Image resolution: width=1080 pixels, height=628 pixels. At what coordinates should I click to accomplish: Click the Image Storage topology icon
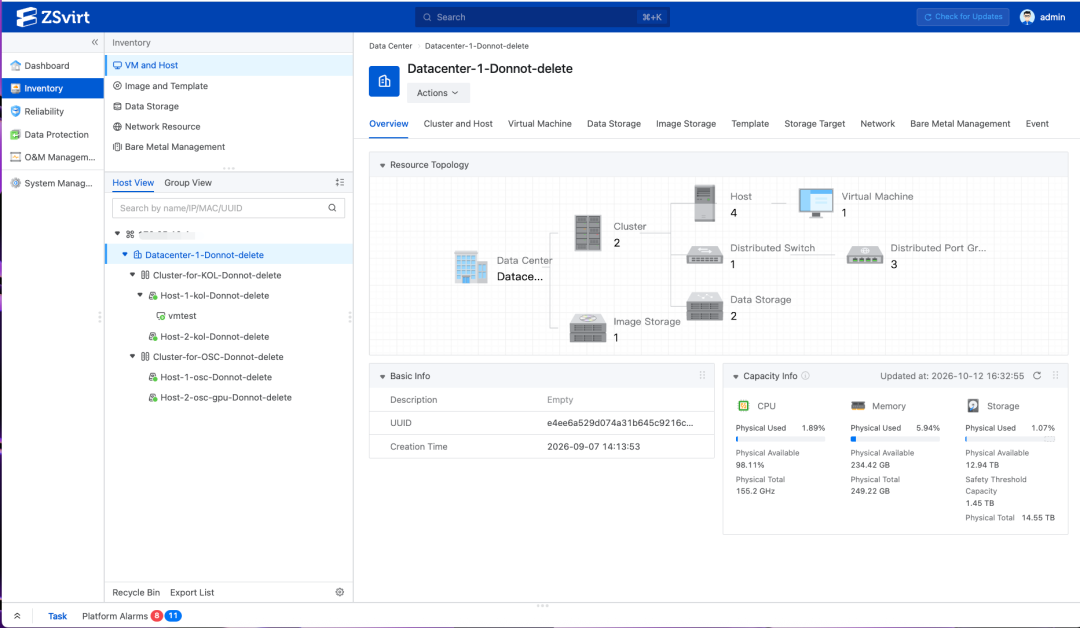[588, 328]
